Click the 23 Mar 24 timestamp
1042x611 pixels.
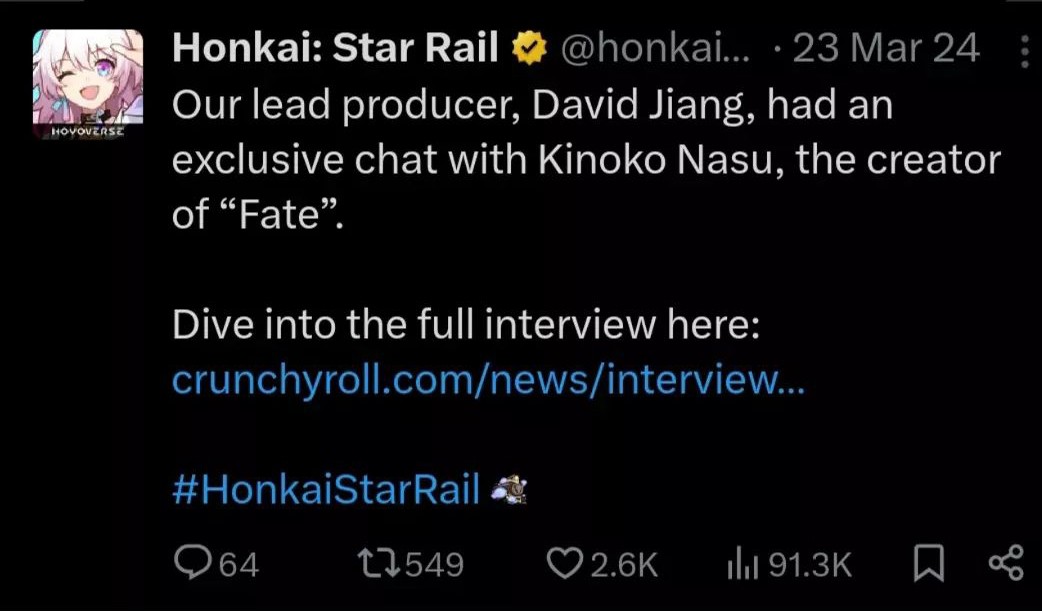(x=889, y=45)
